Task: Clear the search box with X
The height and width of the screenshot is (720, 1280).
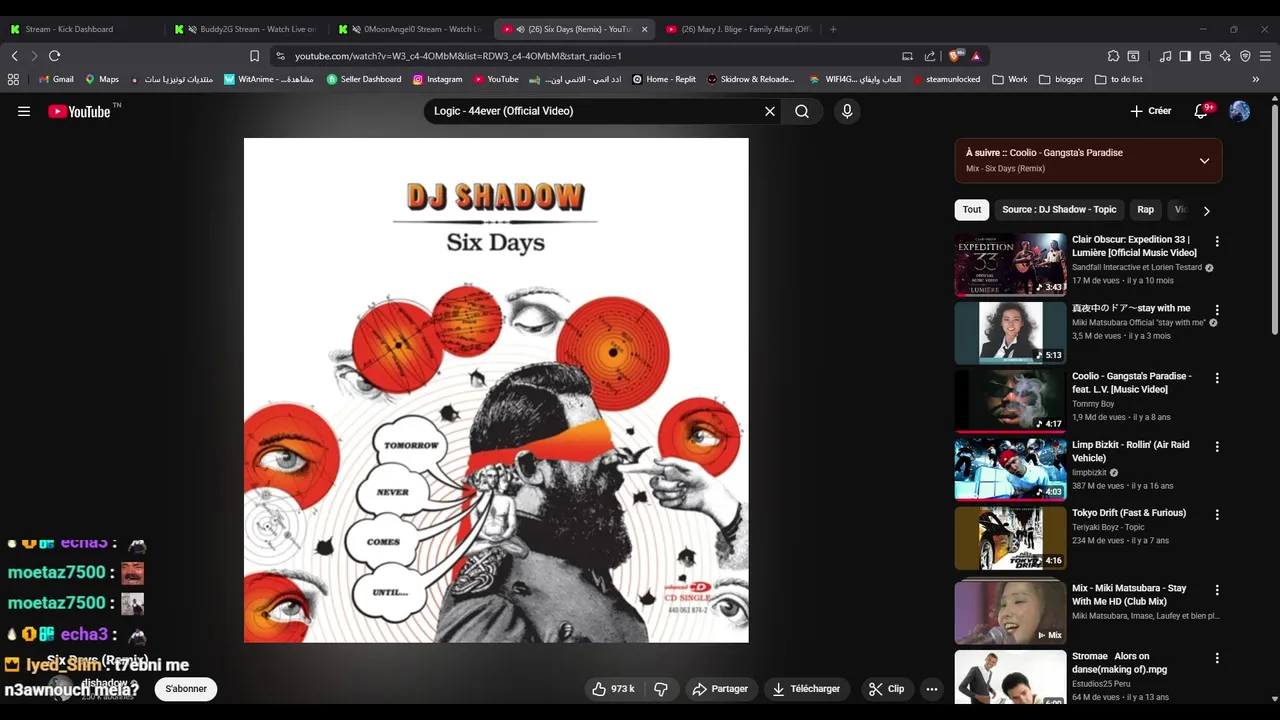Action: tap(770, 111)
